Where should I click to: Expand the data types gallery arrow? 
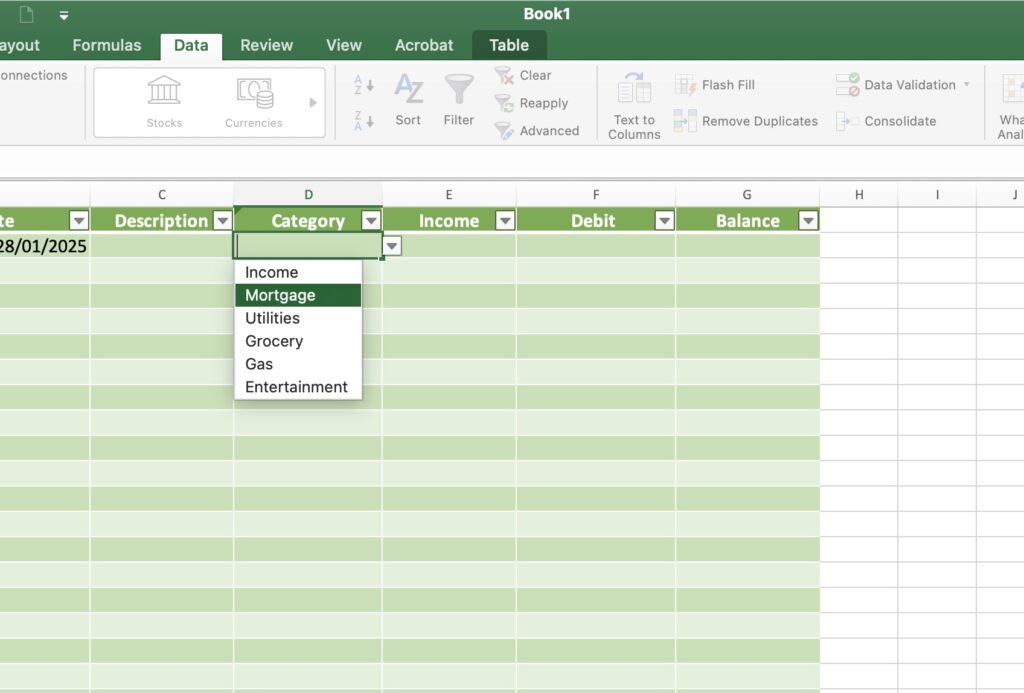[x=313, y=102]
